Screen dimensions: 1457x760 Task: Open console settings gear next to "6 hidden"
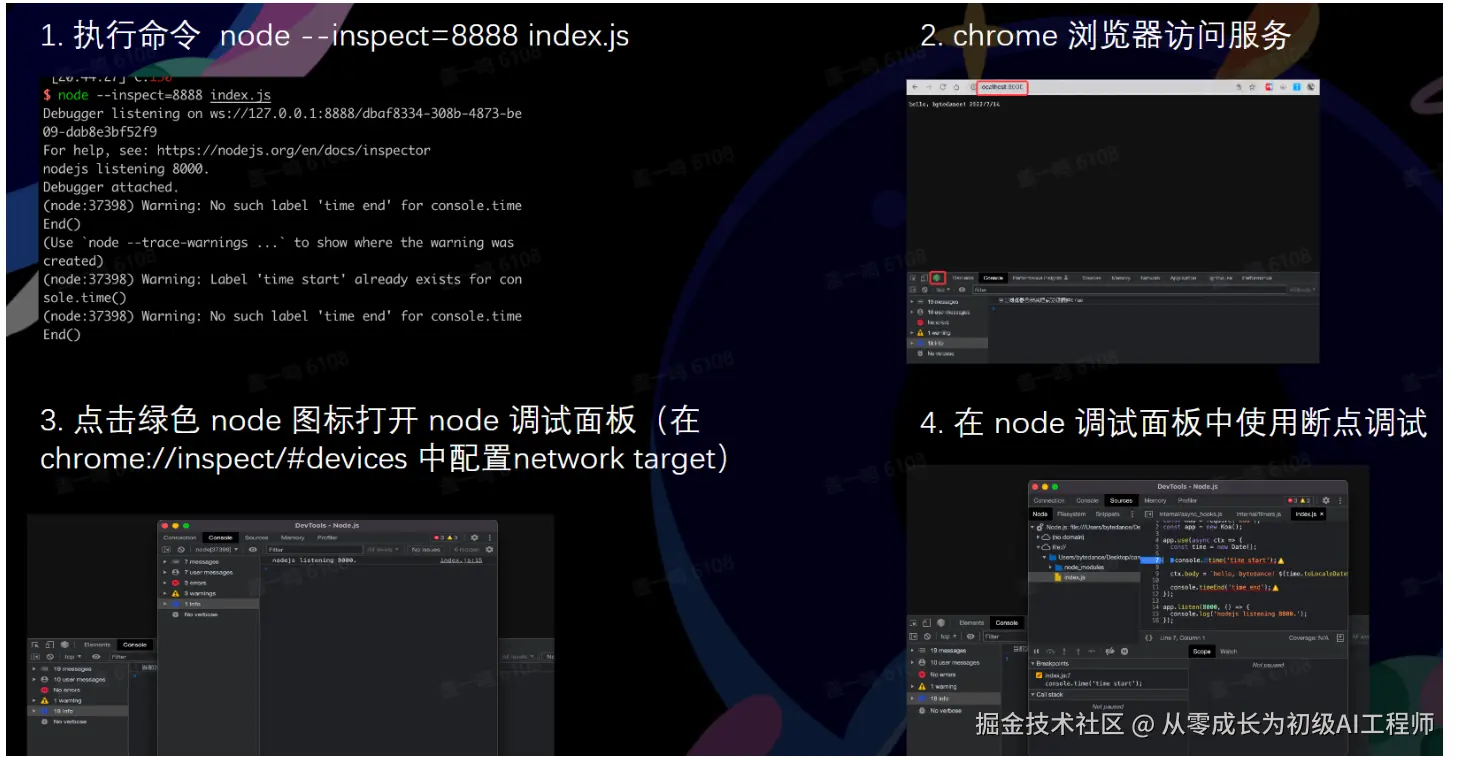tap(489, 549)
